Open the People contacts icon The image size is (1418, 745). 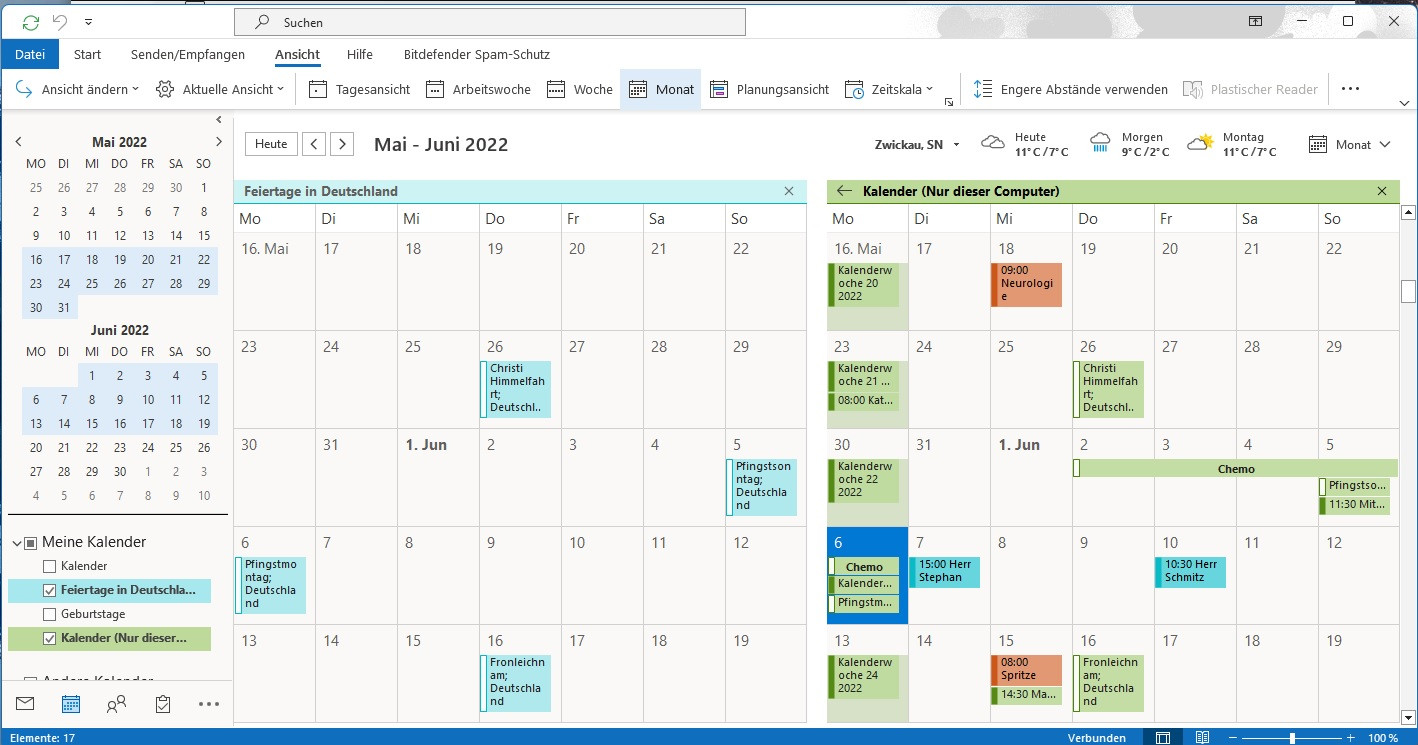coord(116,704)
